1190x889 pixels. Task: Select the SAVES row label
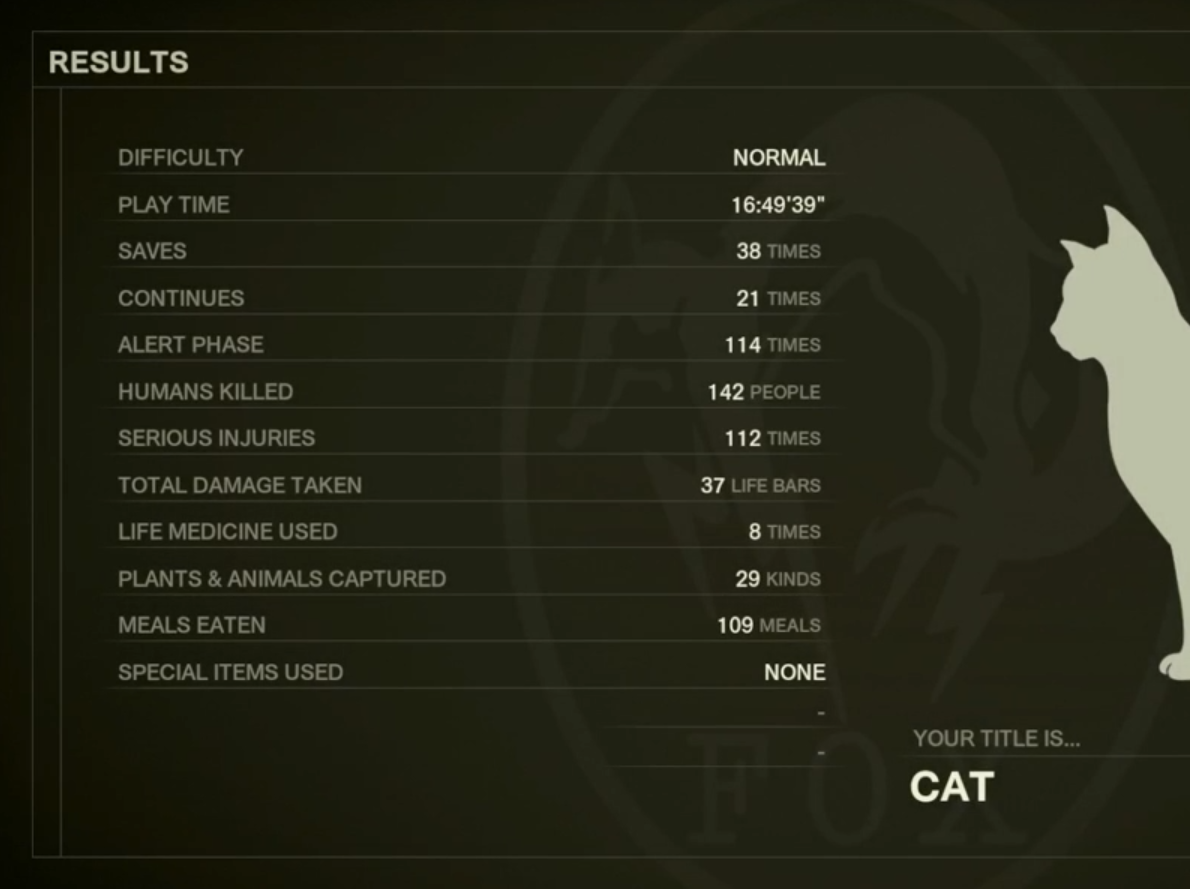[152, 251]
